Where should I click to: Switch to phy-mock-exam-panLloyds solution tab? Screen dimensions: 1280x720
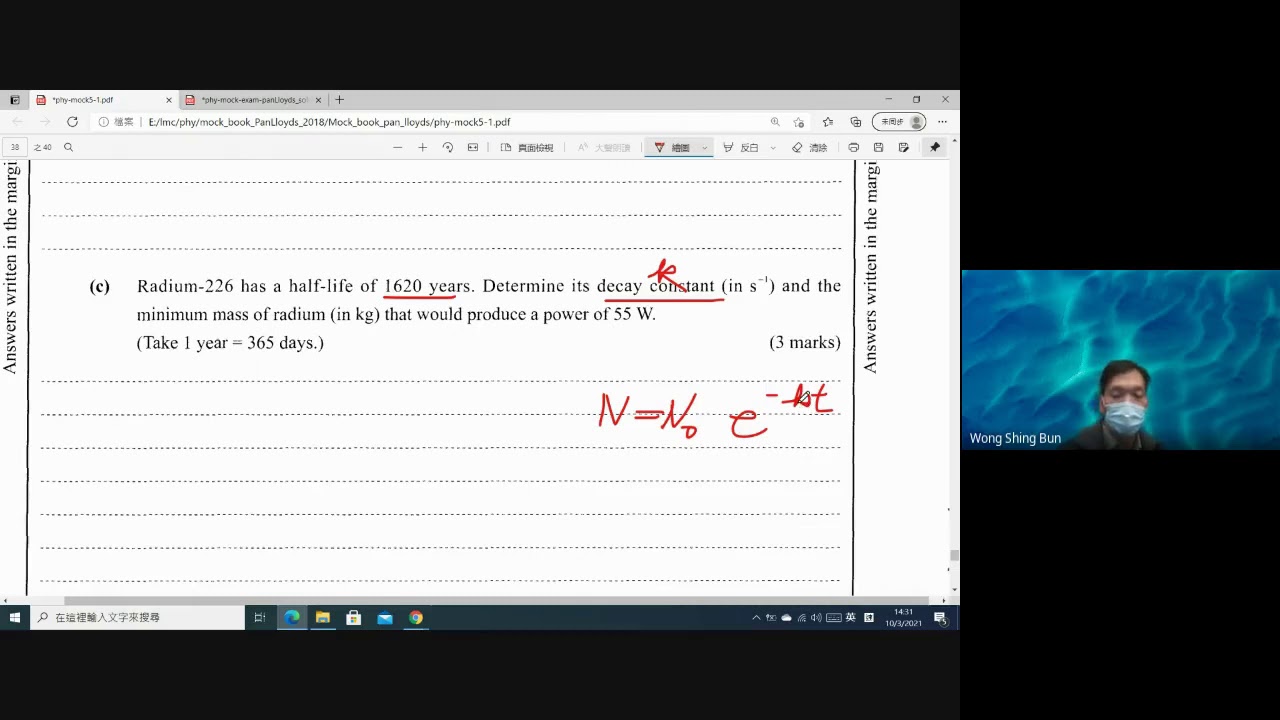(254, 100)
